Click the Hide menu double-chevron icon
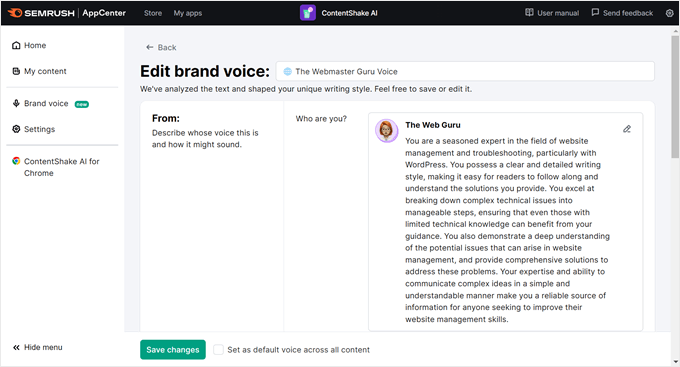This screenshot has width=680, height=367. click(16, 347)
